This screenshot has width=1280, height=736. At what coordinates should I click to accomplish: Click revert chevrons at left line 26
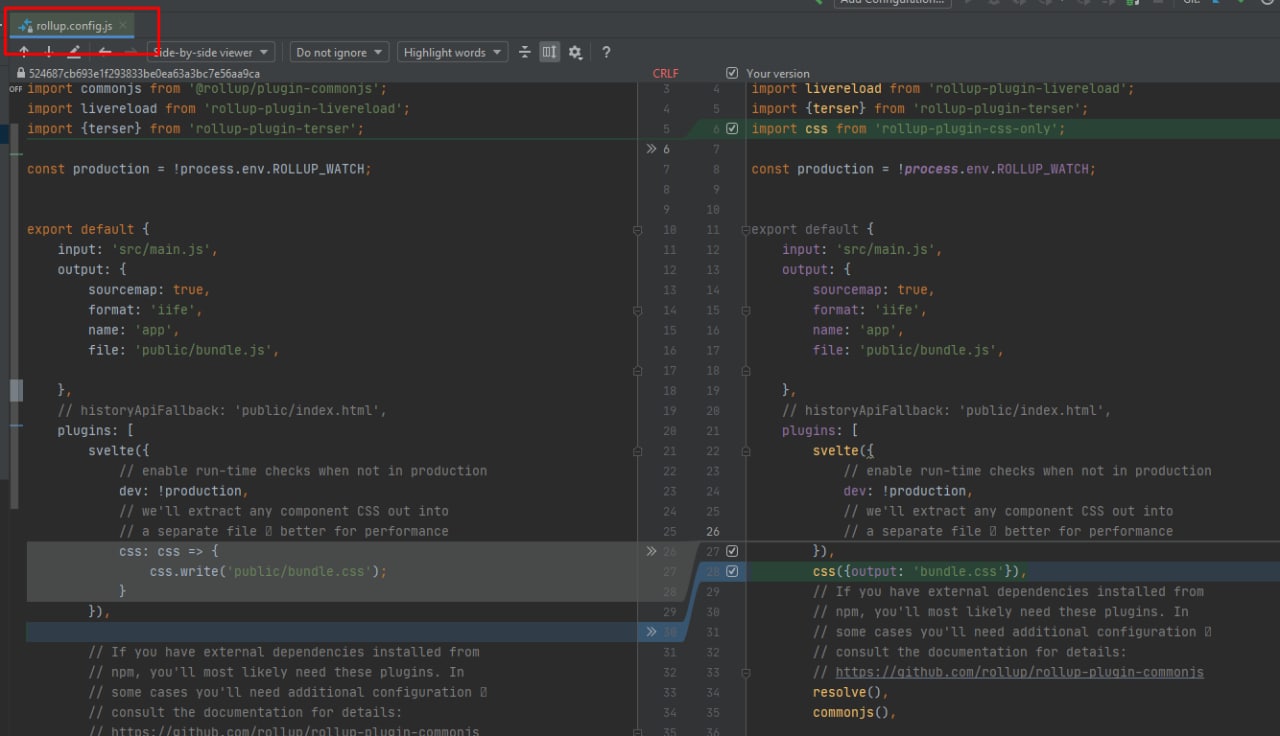point(652,551)
